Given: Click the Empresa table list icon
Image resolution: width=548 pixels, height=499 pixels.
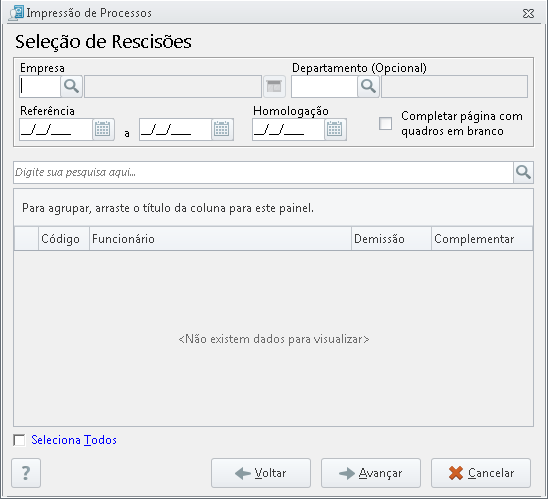Looking at the screenshot, I should click(274, 86).
